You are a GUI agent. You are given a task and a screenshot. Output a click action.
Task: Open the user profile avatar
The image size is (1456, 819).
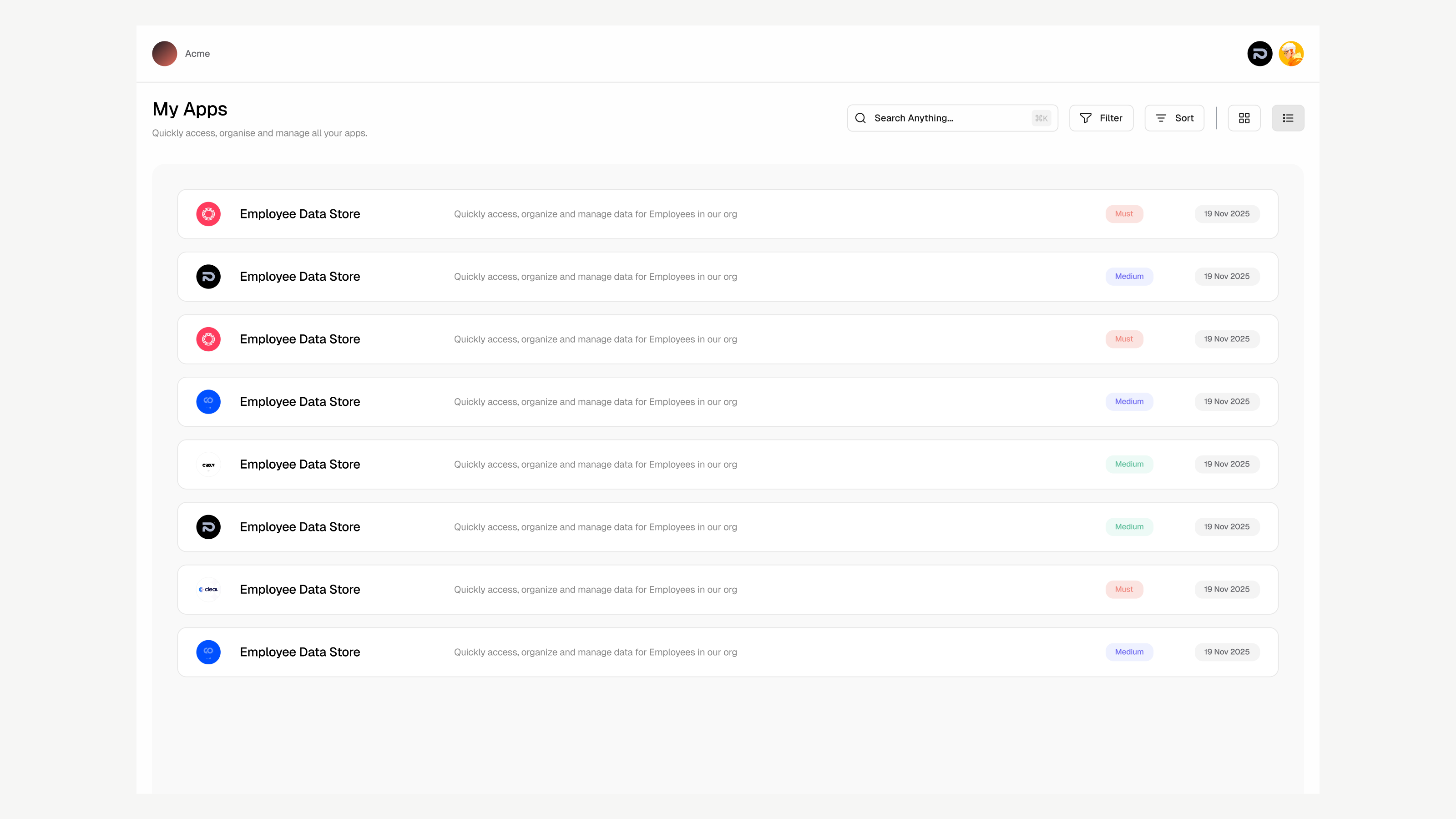(x=1291, y=54)
